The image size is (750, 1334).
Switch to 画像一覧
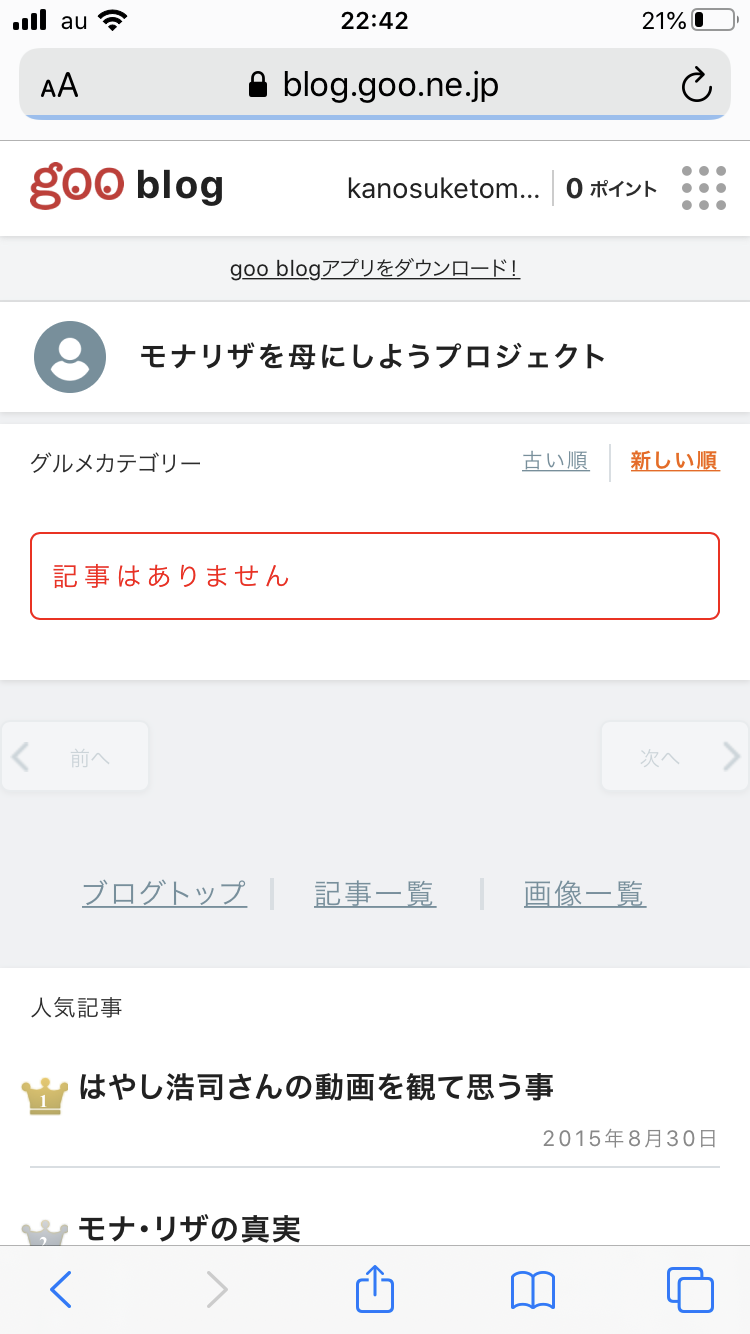tap(585, 893)
